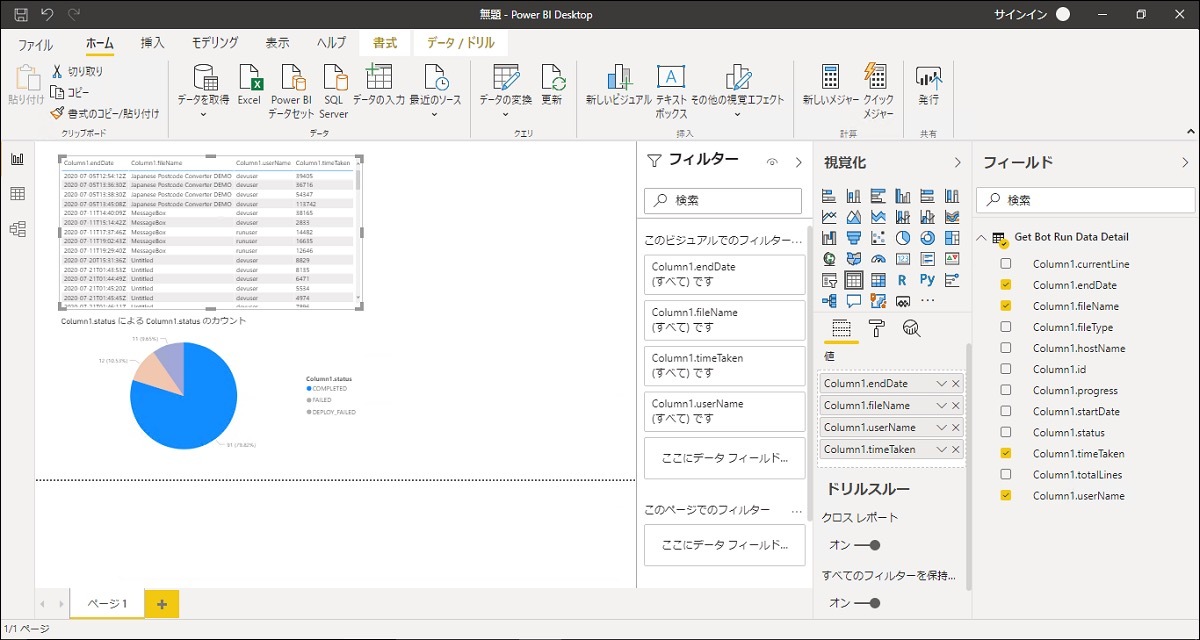
Task: Select the R script visual icon
Action: click(x=902, y=280)
